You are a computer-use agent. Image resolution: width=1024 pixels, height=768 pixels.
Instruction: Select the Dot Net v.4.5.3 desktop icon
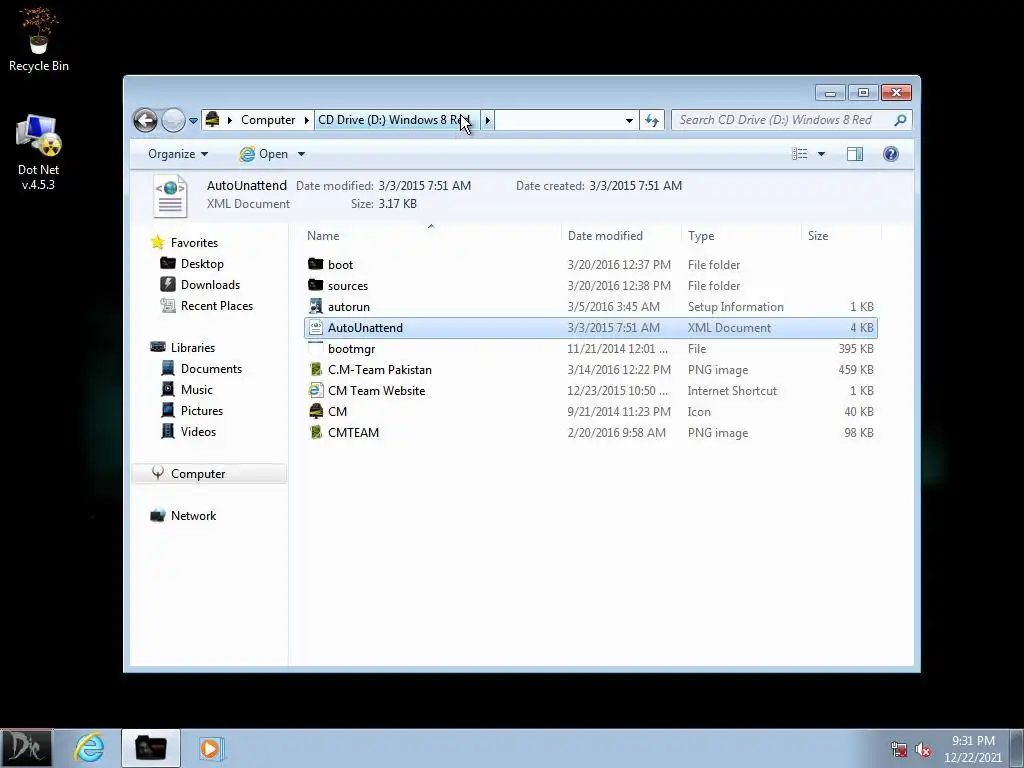point(39,152)
